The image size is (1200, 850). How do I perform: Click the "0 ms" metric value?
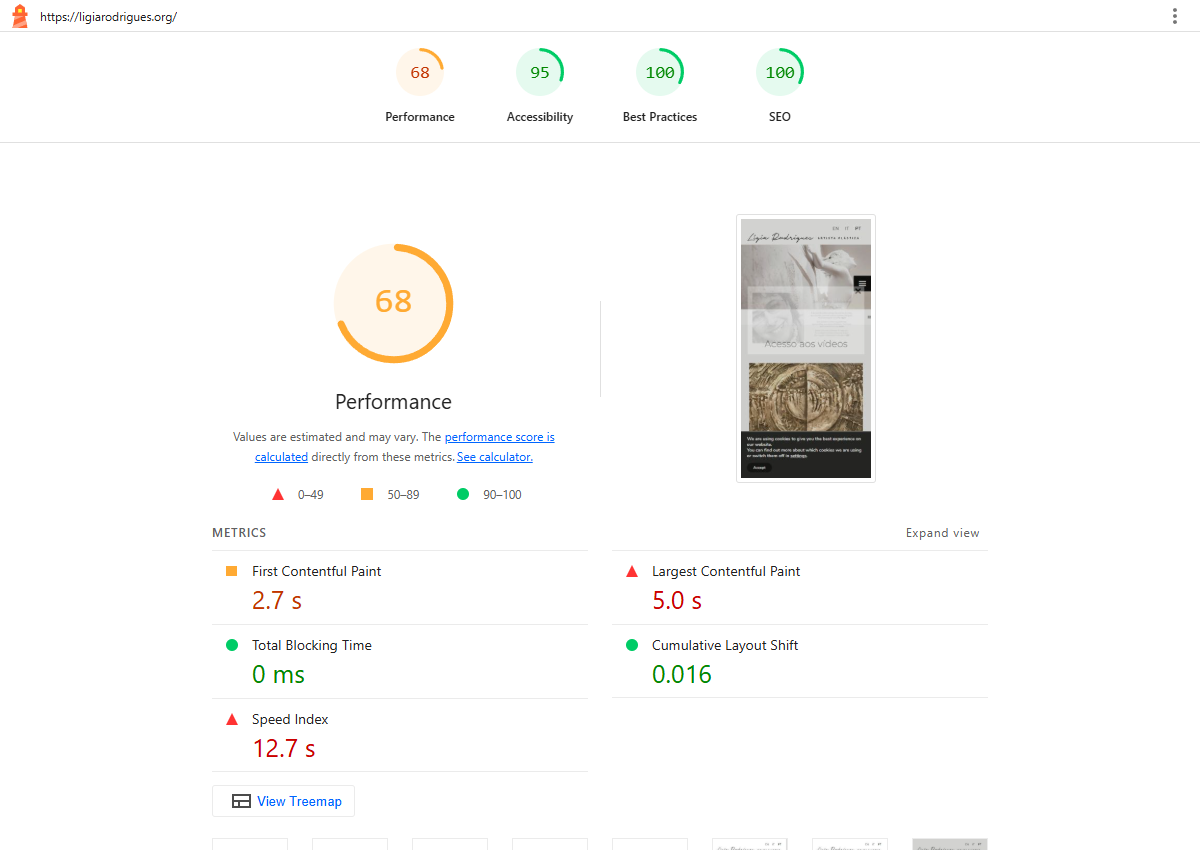[x=278, y=674]
